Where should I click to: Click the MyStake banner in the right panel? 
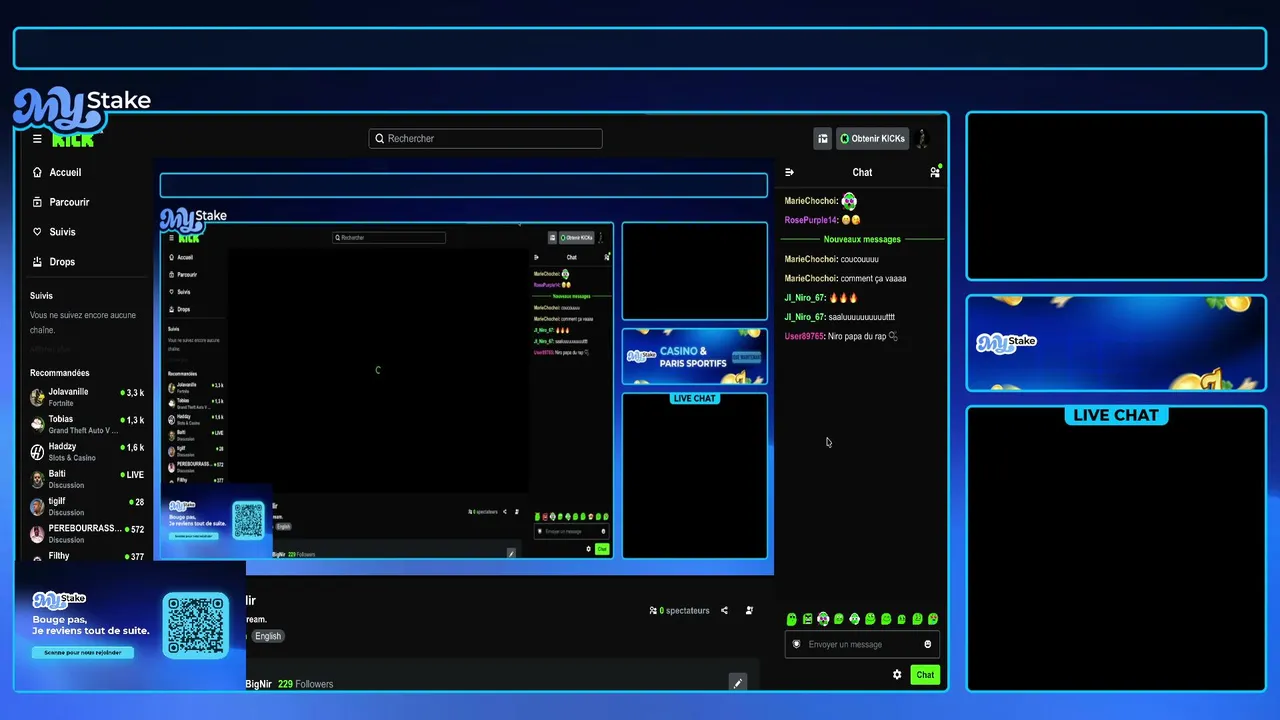1116,343
